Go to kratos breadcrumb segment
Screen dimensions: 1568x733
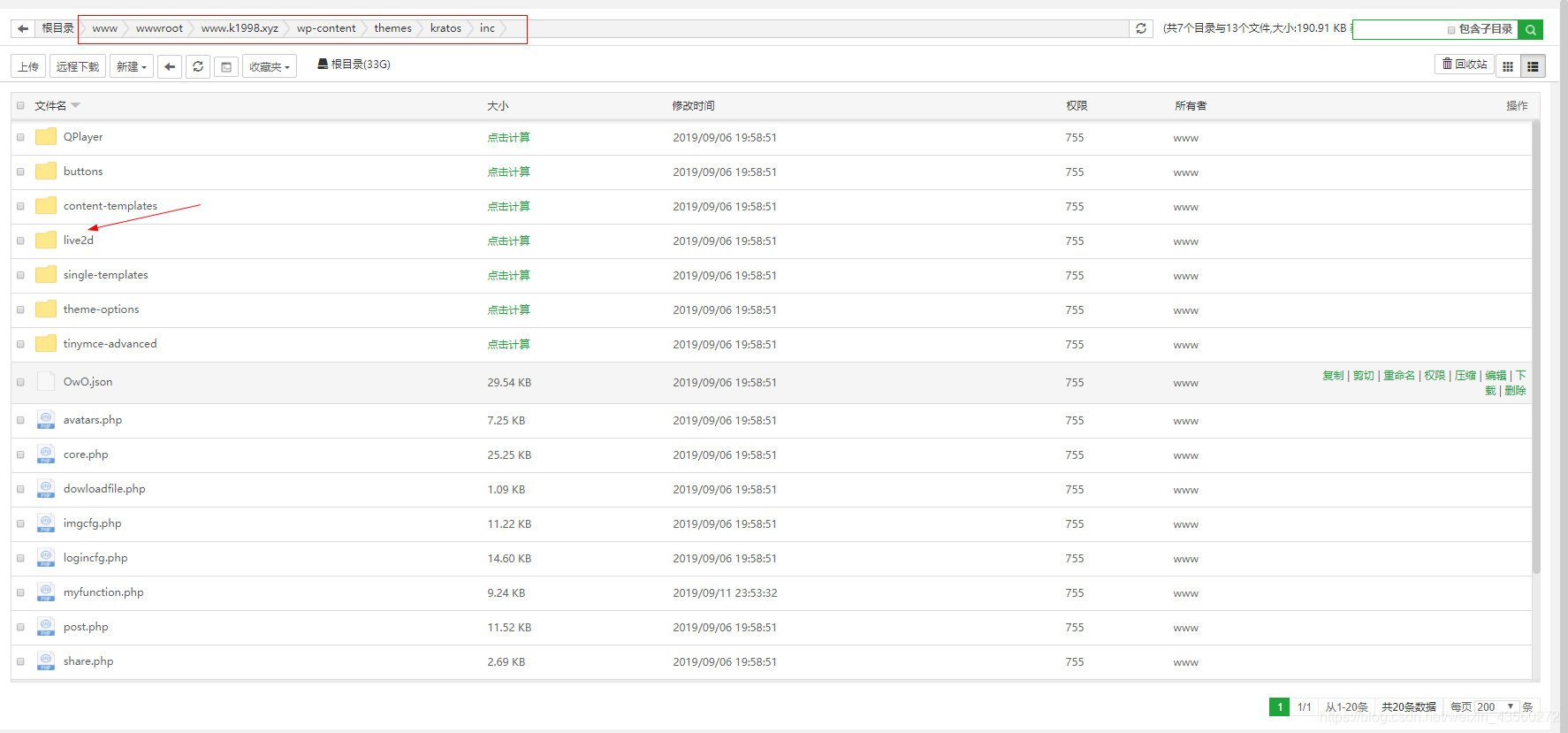click(x=445, y=28)
